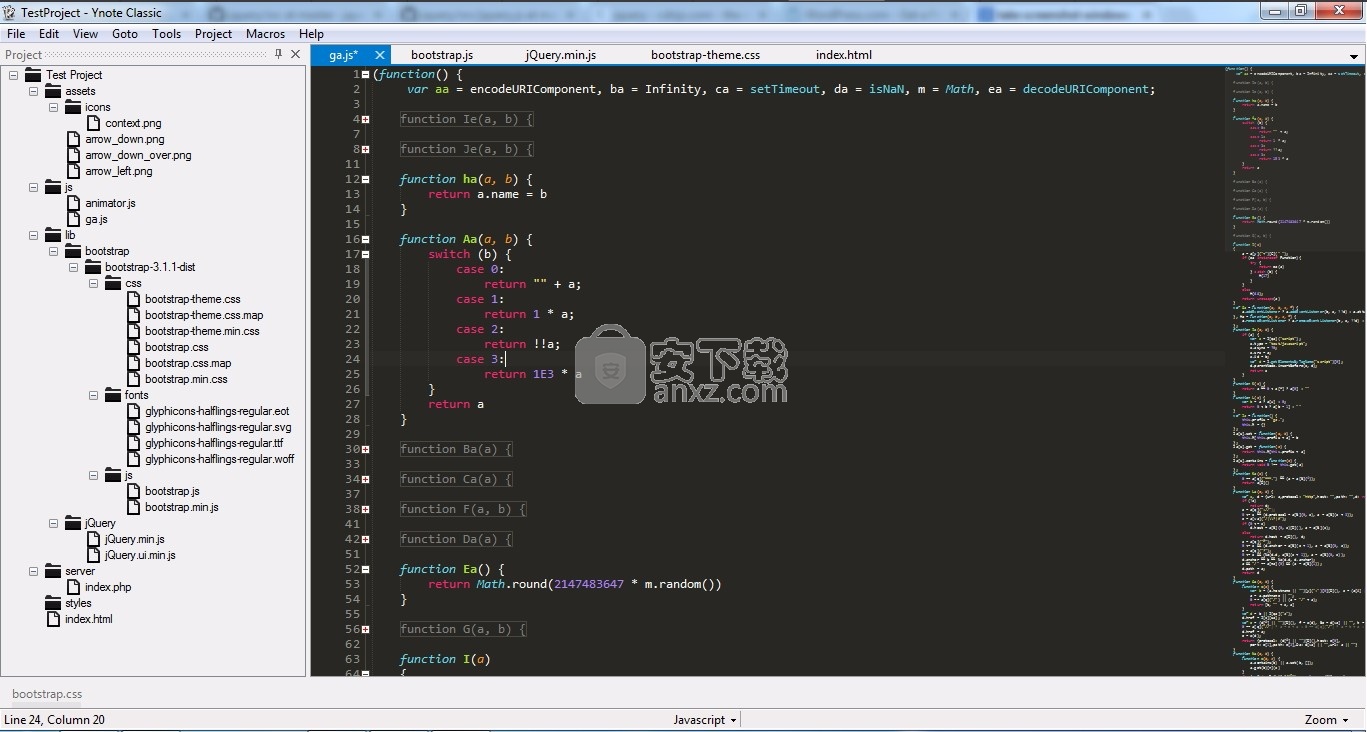Viewport: 1367px width, 732px height.
Task: Select glyphicons-halflings-regular.svg file
Action: tap(218, 427)
